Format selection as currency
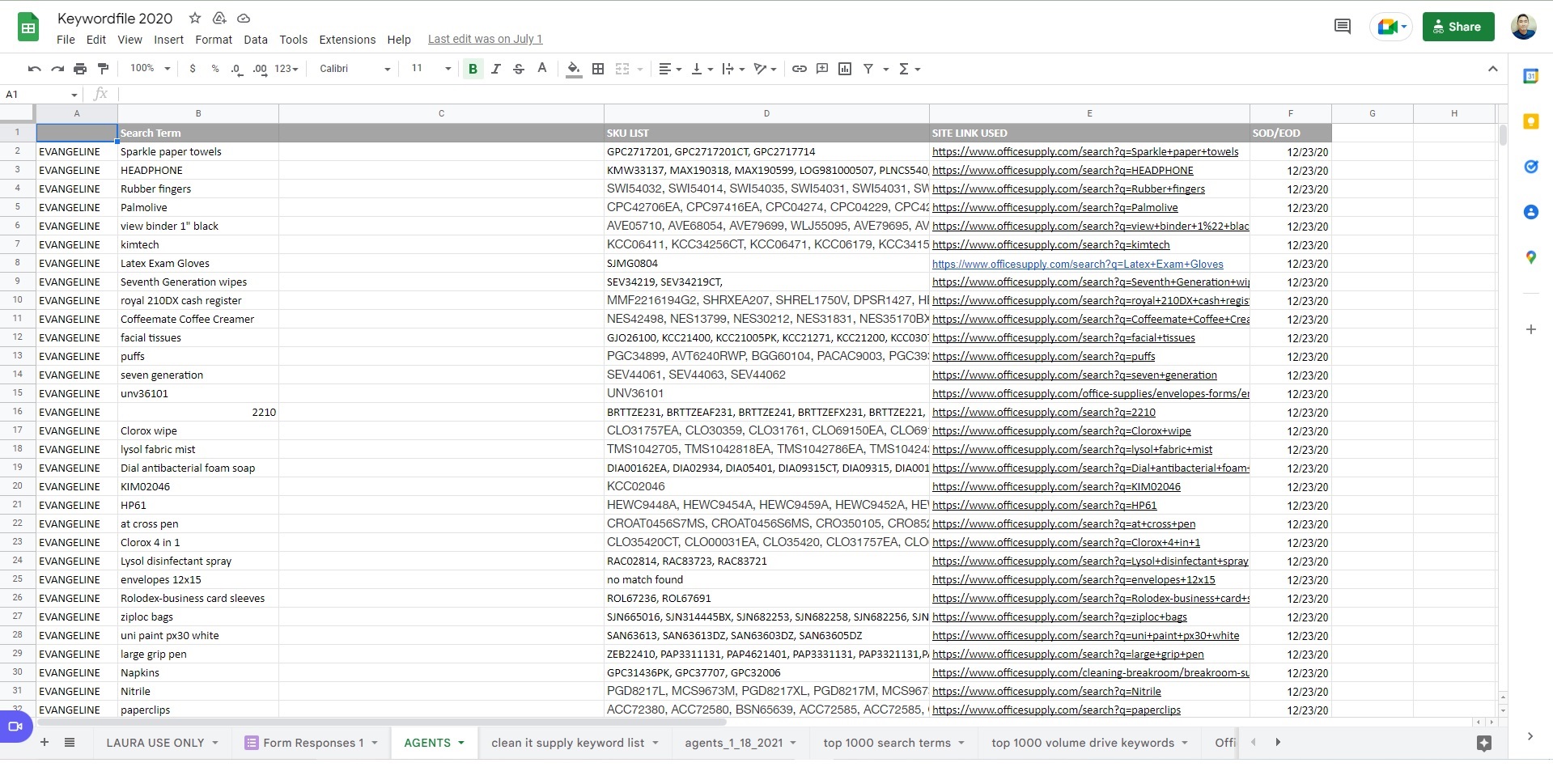 [x=193, y=69]
